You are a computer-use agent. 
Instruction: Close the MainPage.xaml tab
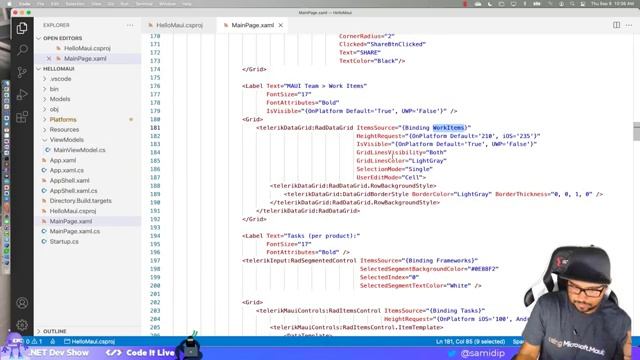[x=280, y=25]
